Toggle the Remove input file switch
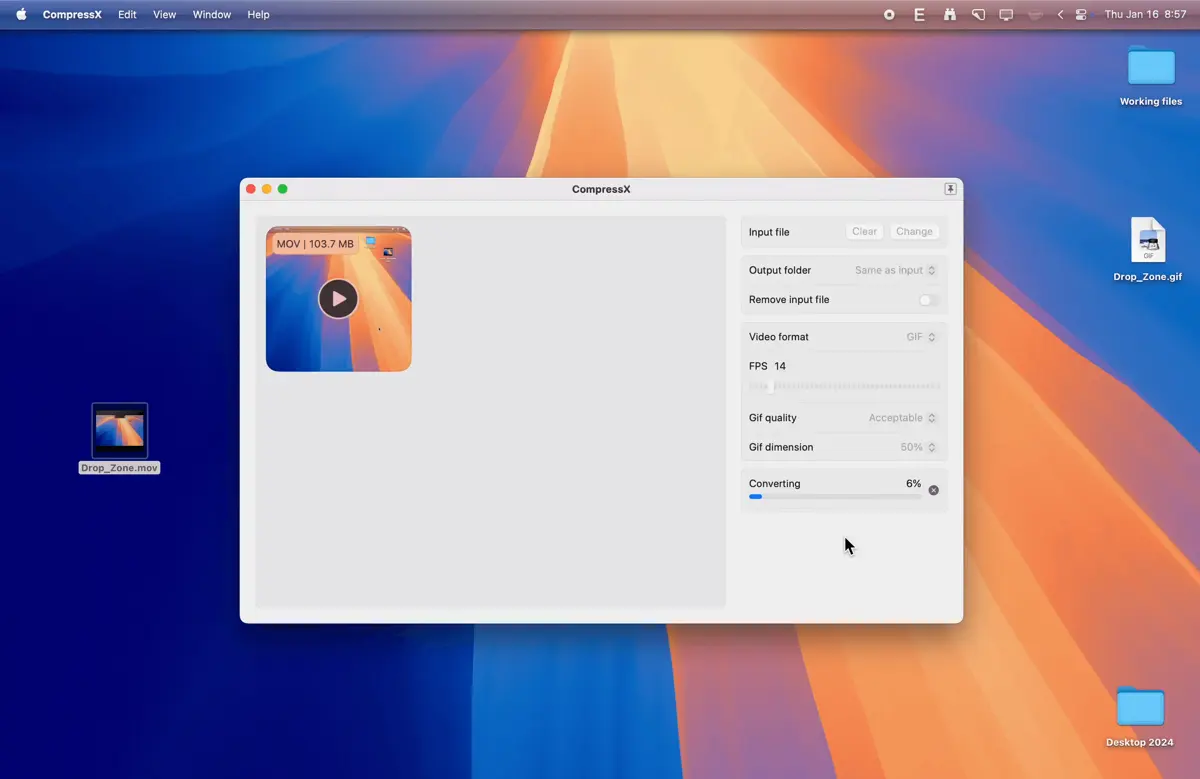1200x779 pixels. click(x=929, y=300)
